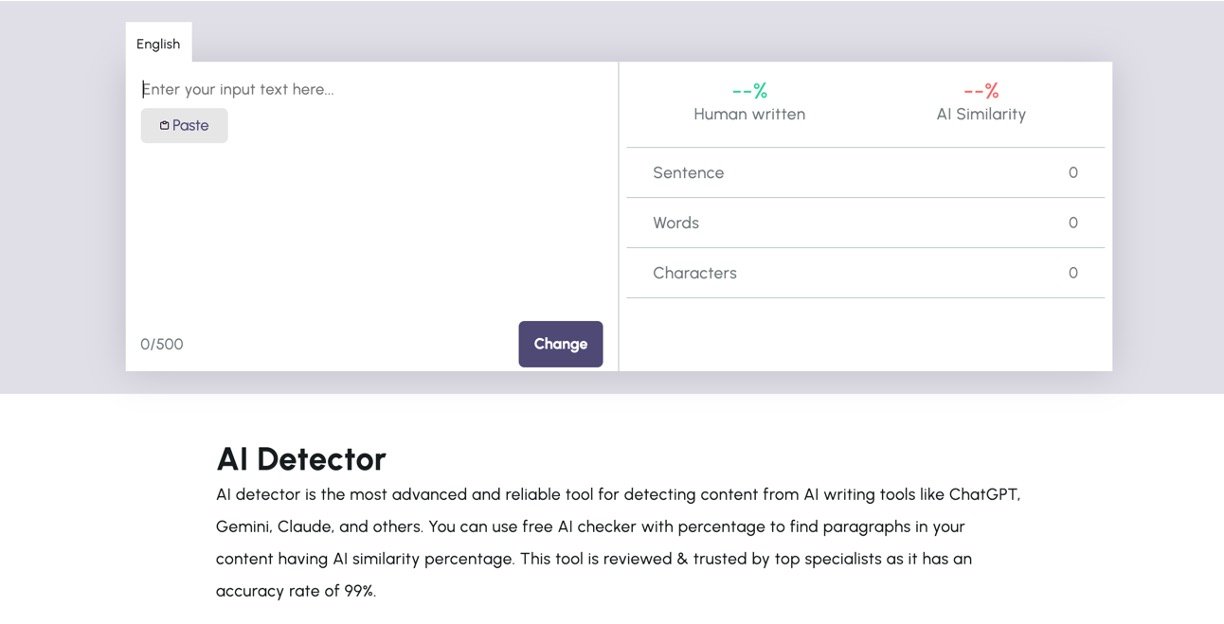The height and width of the screenshot is (624, 1224).
Task: Click the Sentence row label
Action: (688, 173)
